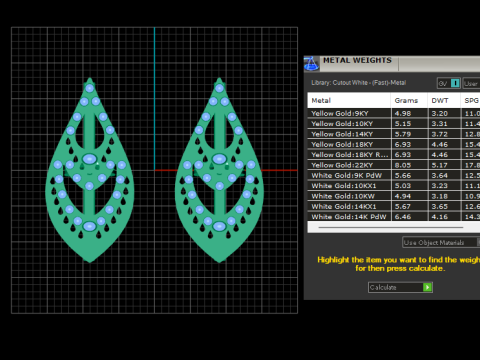
Task: Click the SPG column header
Action: [471, 100]
